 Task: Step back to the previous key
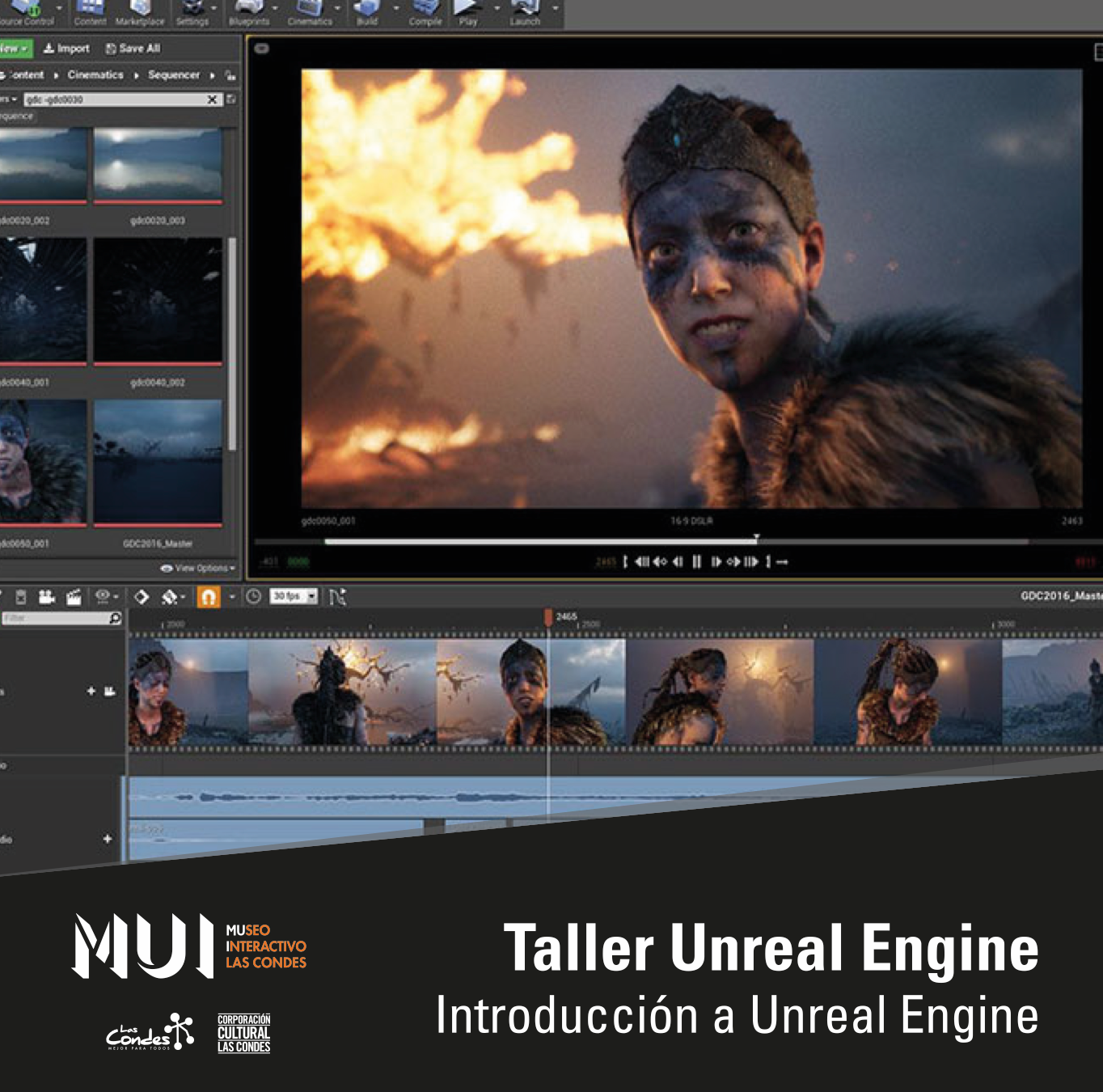pos(660,561)
